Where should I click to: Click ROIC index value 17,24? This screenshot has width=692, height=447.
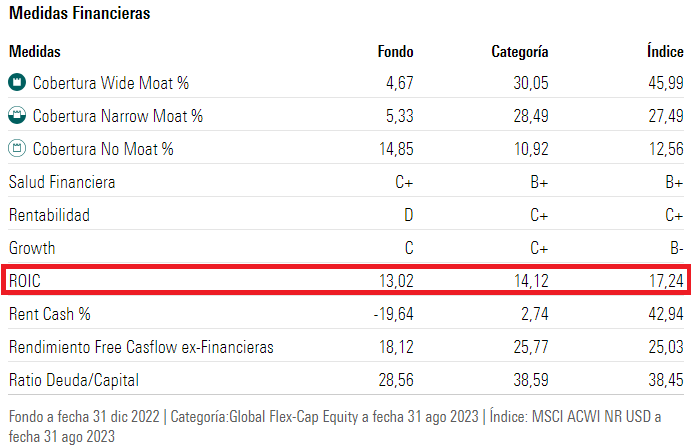coord(665,281)
